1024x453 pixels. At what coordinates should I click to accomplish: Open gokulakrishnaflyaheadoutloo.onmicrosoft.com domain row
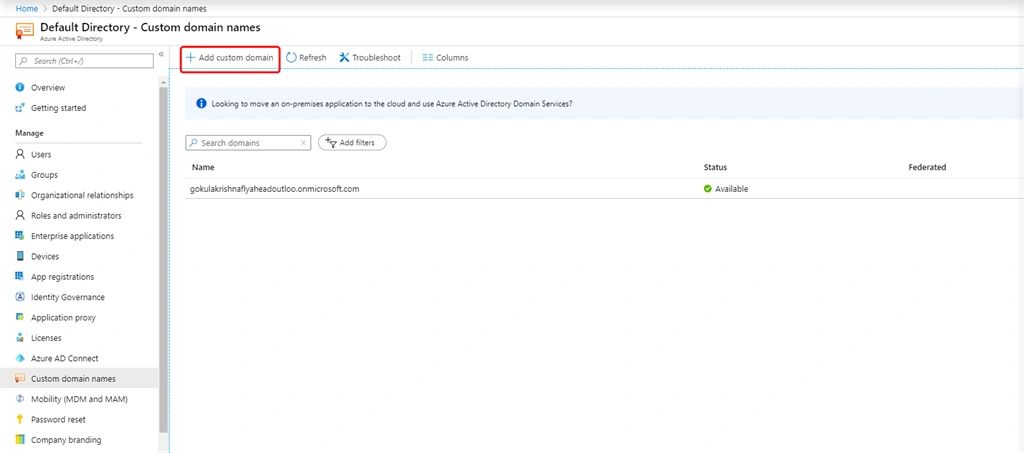coord(604,189)
